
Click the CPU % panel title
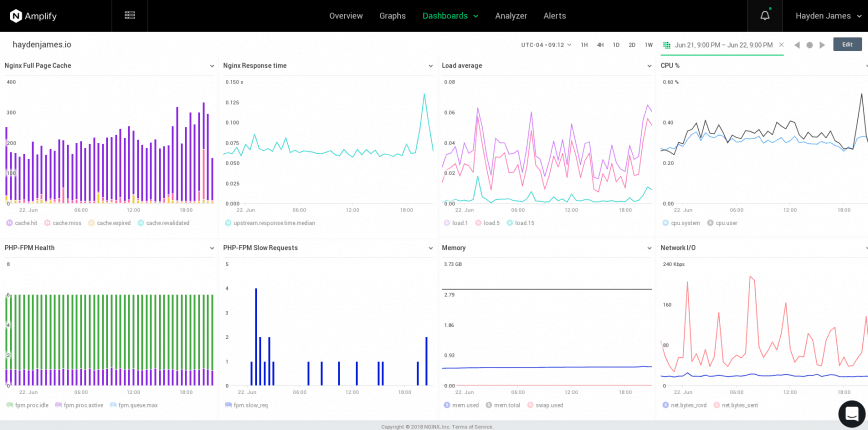pos(670,66)
